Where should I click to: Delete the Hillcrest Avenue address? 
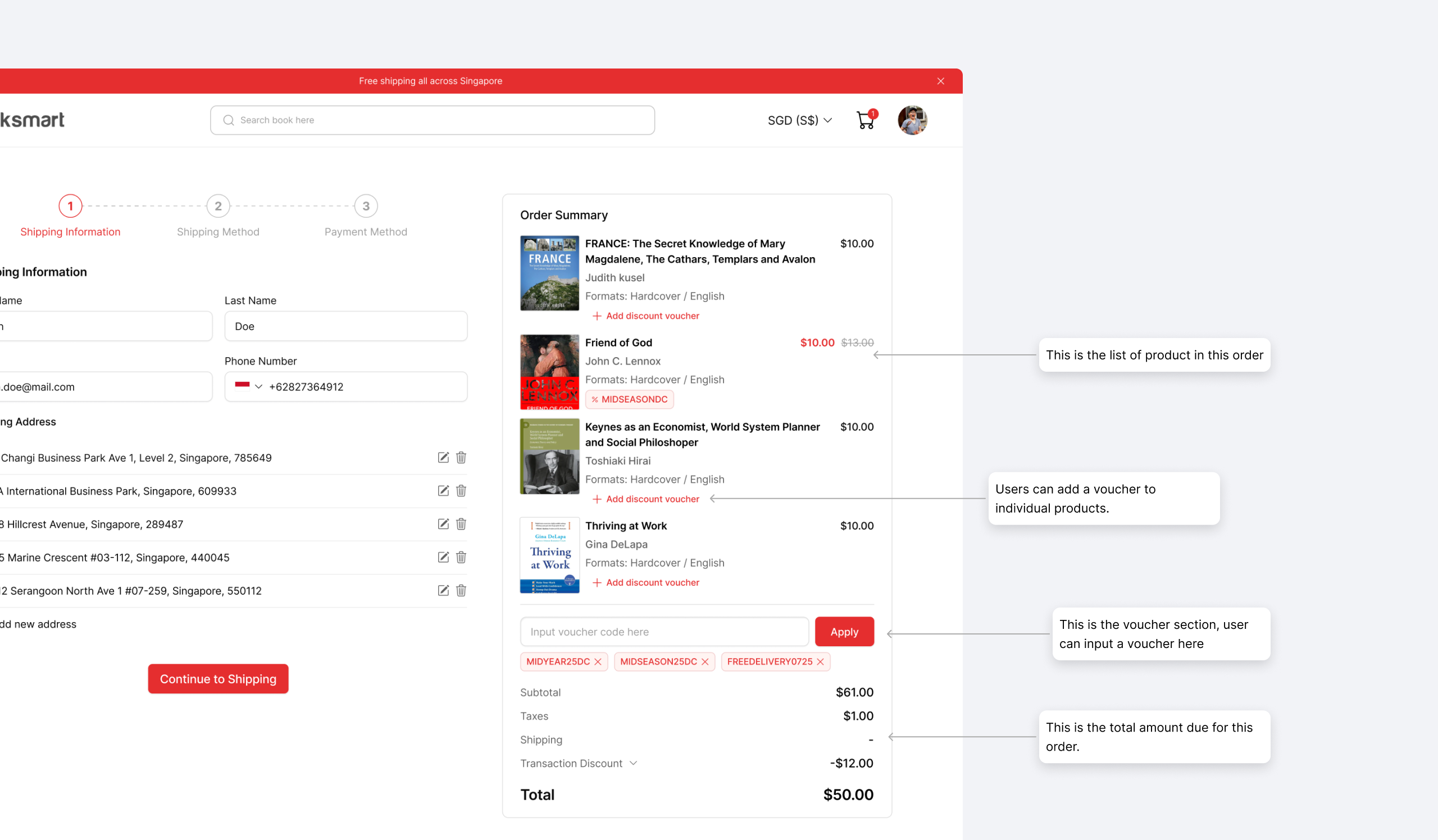(x=461, y=523)
